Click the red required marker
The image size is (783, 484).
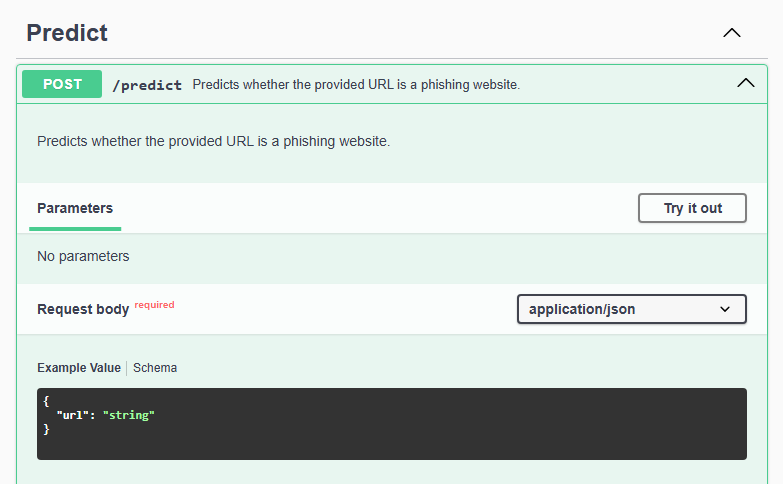pos(154,305)
